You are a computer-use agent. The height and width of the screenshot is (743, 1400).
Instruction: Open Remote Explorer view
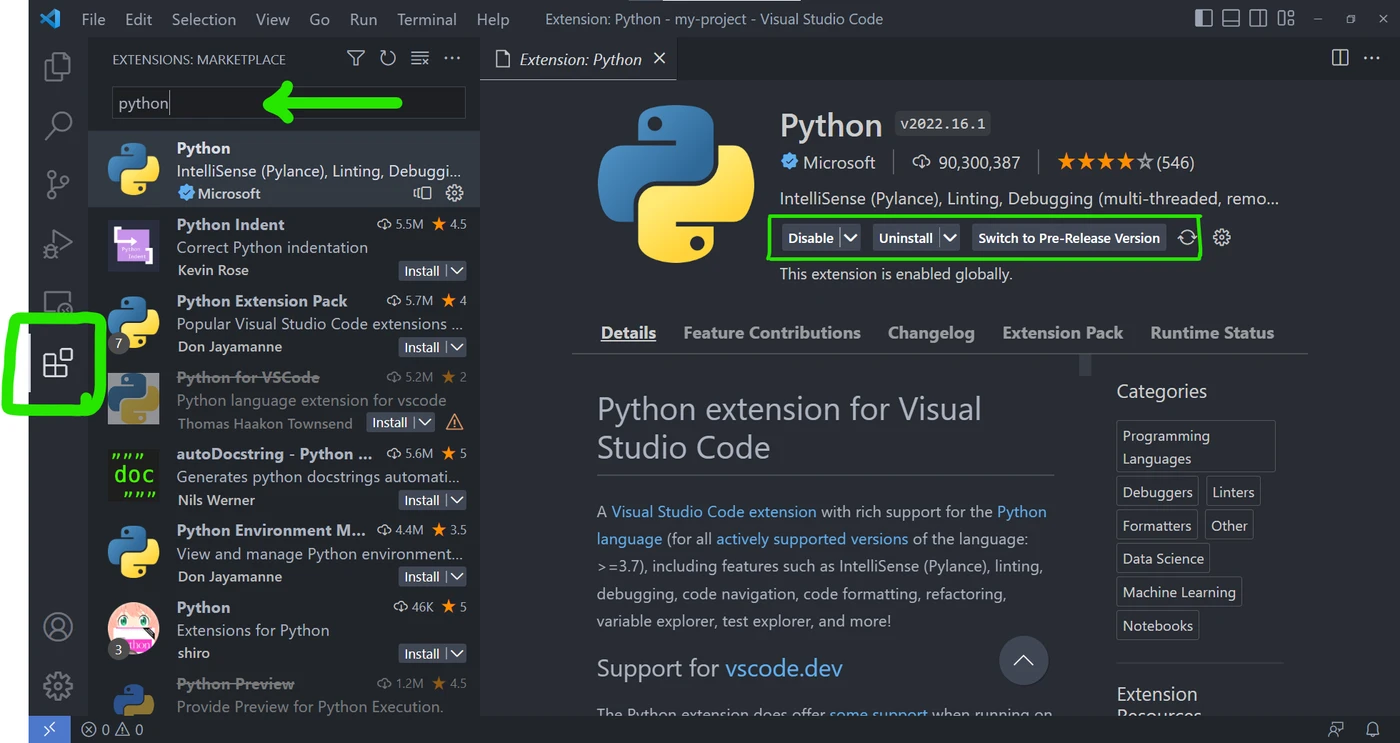[x=58, y=301]
